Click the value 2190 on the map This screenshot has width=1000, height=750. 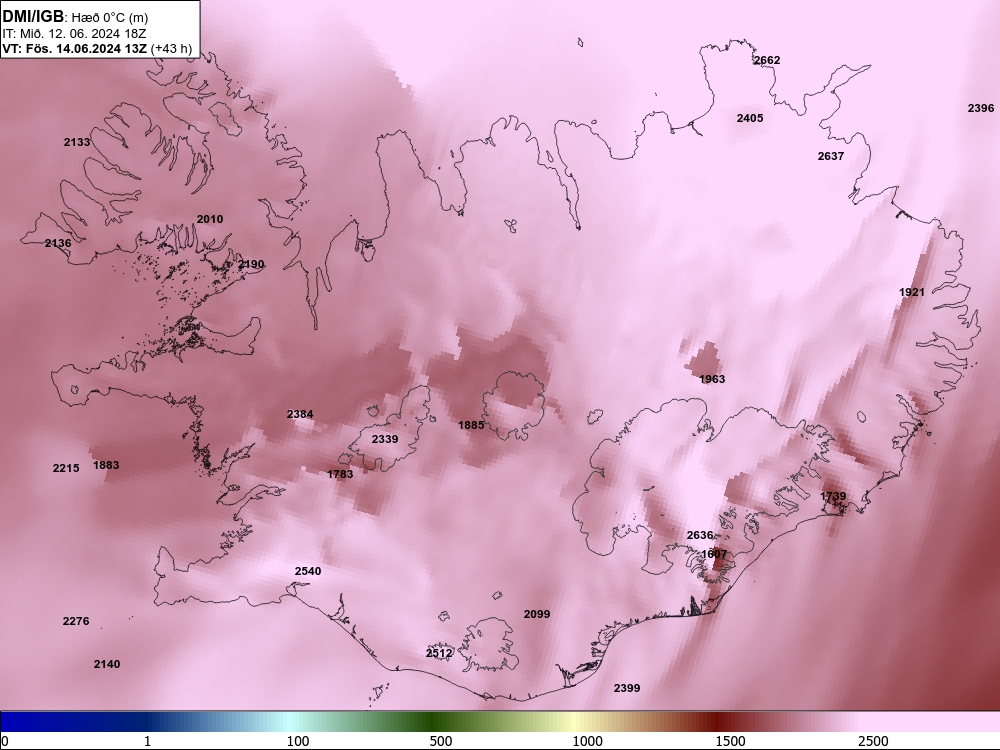[251, 264]
